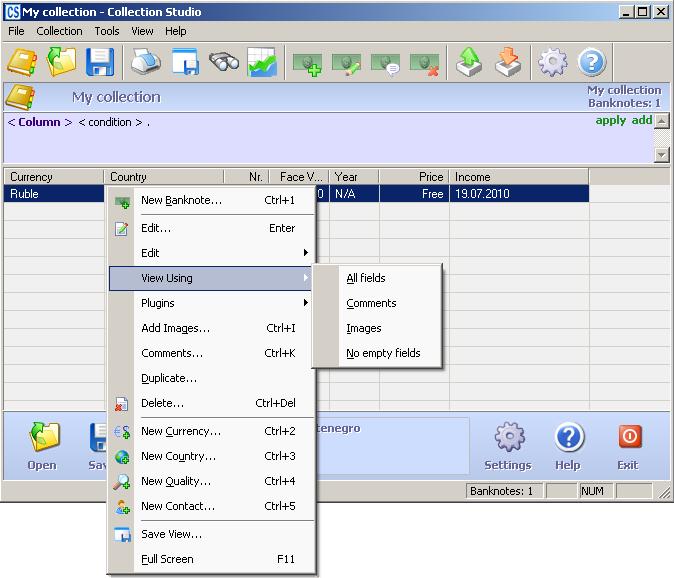
Task: Click the book icon beside the My collection heading
Action: [20, 98]
